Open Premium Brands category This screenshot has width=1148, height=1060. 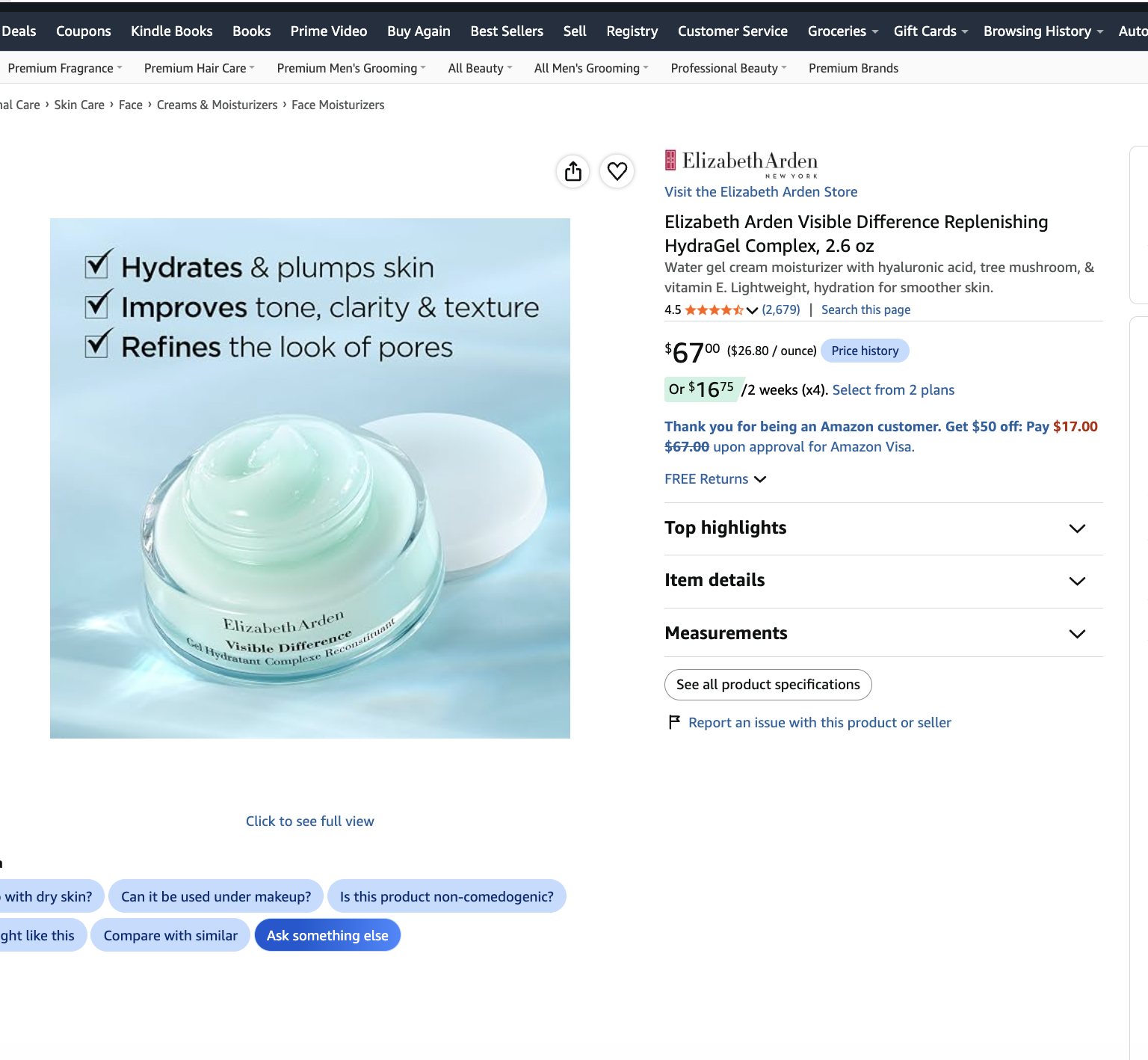click(854, 68)
